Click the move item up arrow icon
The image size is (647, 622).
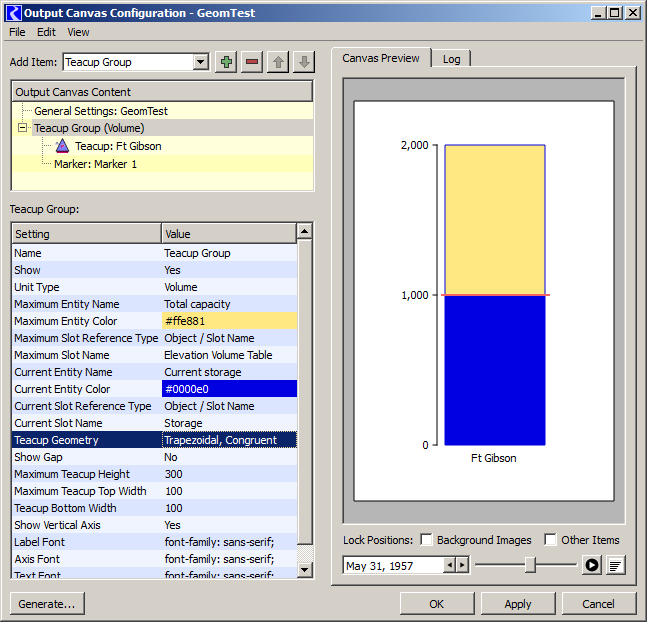pos(278,62)
